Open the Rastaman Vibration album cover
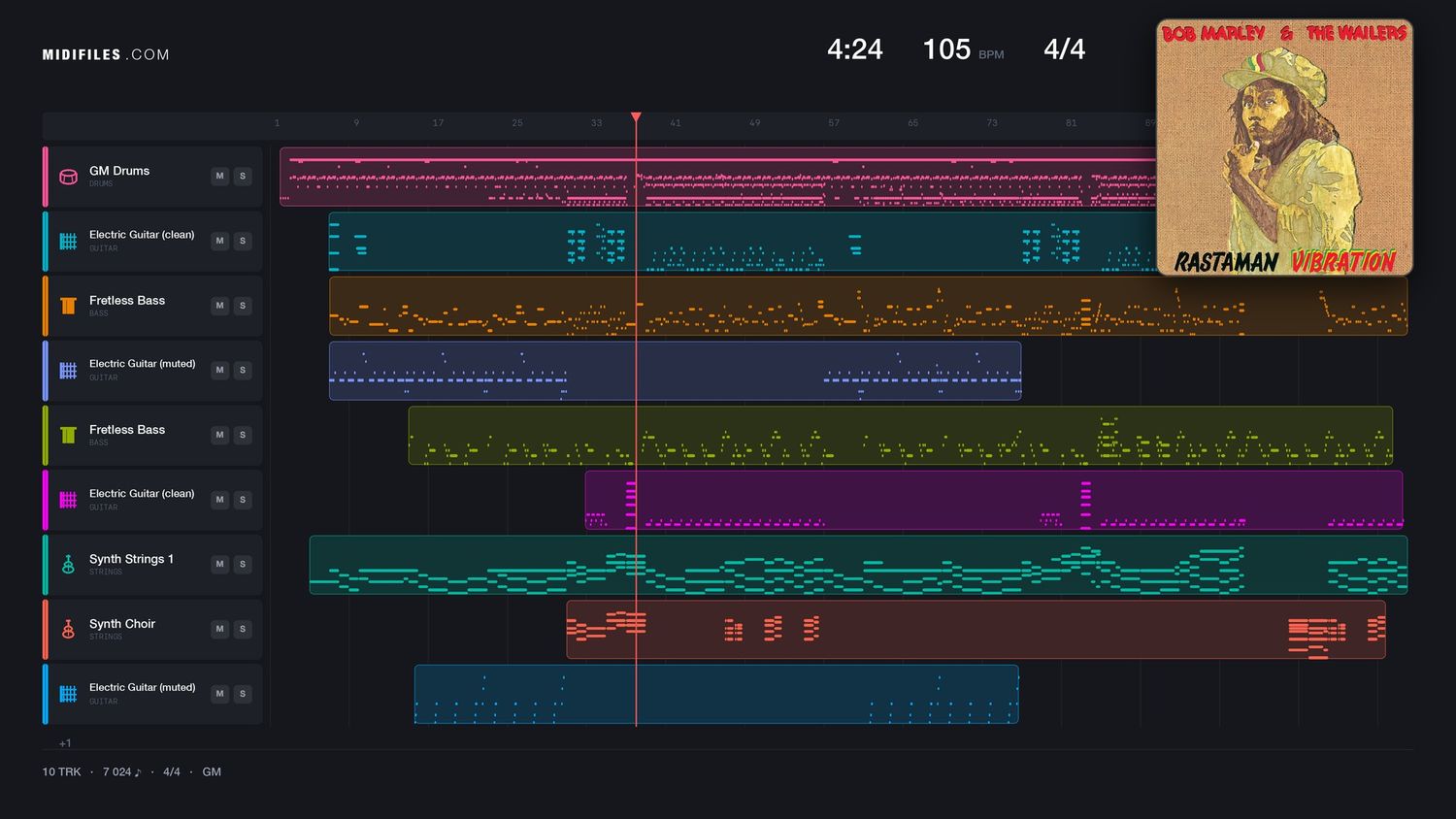 (1284, 147)
